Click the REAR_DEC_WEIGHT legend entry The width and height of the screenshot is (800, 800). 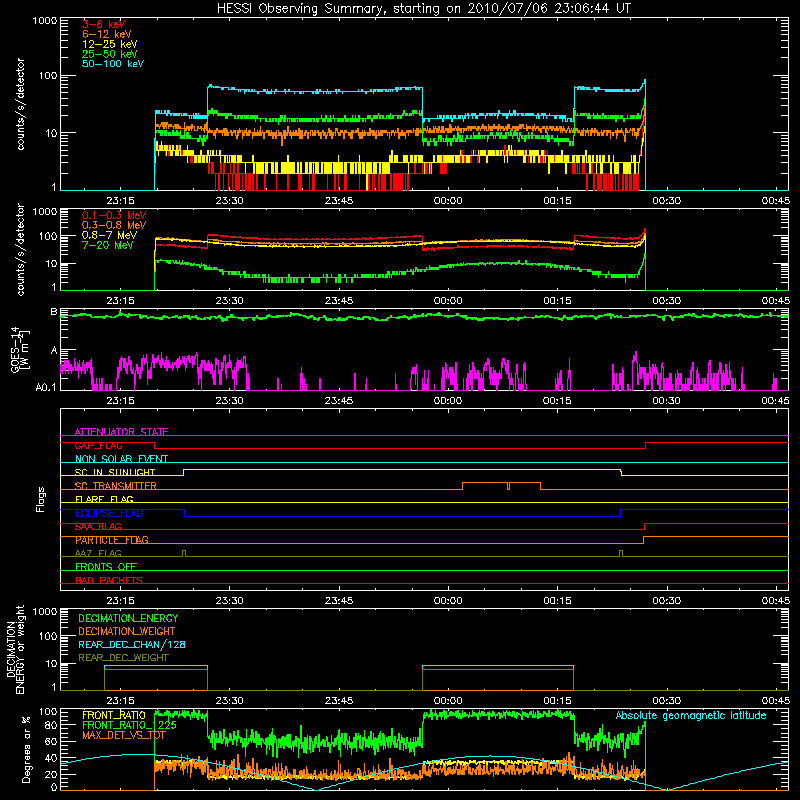tap(123, 658)
